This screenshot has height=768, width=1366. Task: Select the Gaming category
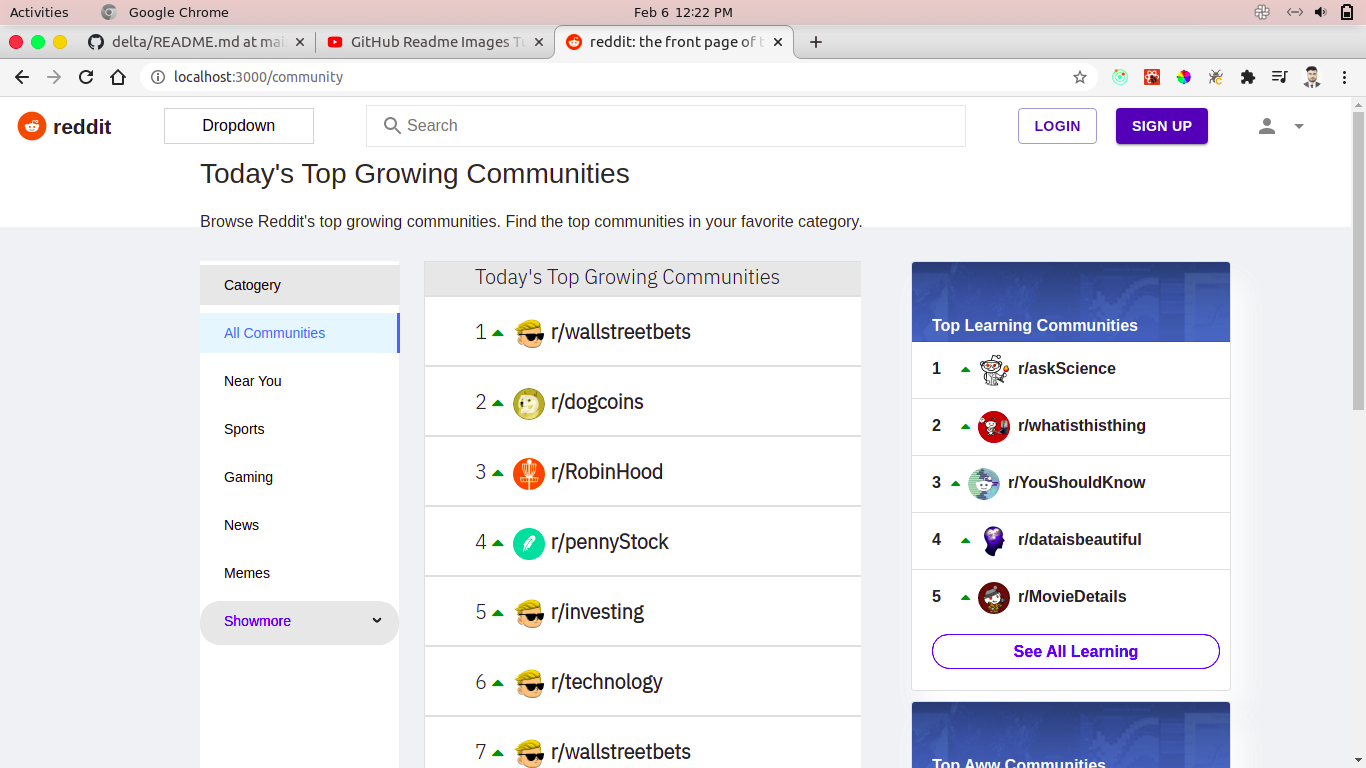[x=299, y=477]
